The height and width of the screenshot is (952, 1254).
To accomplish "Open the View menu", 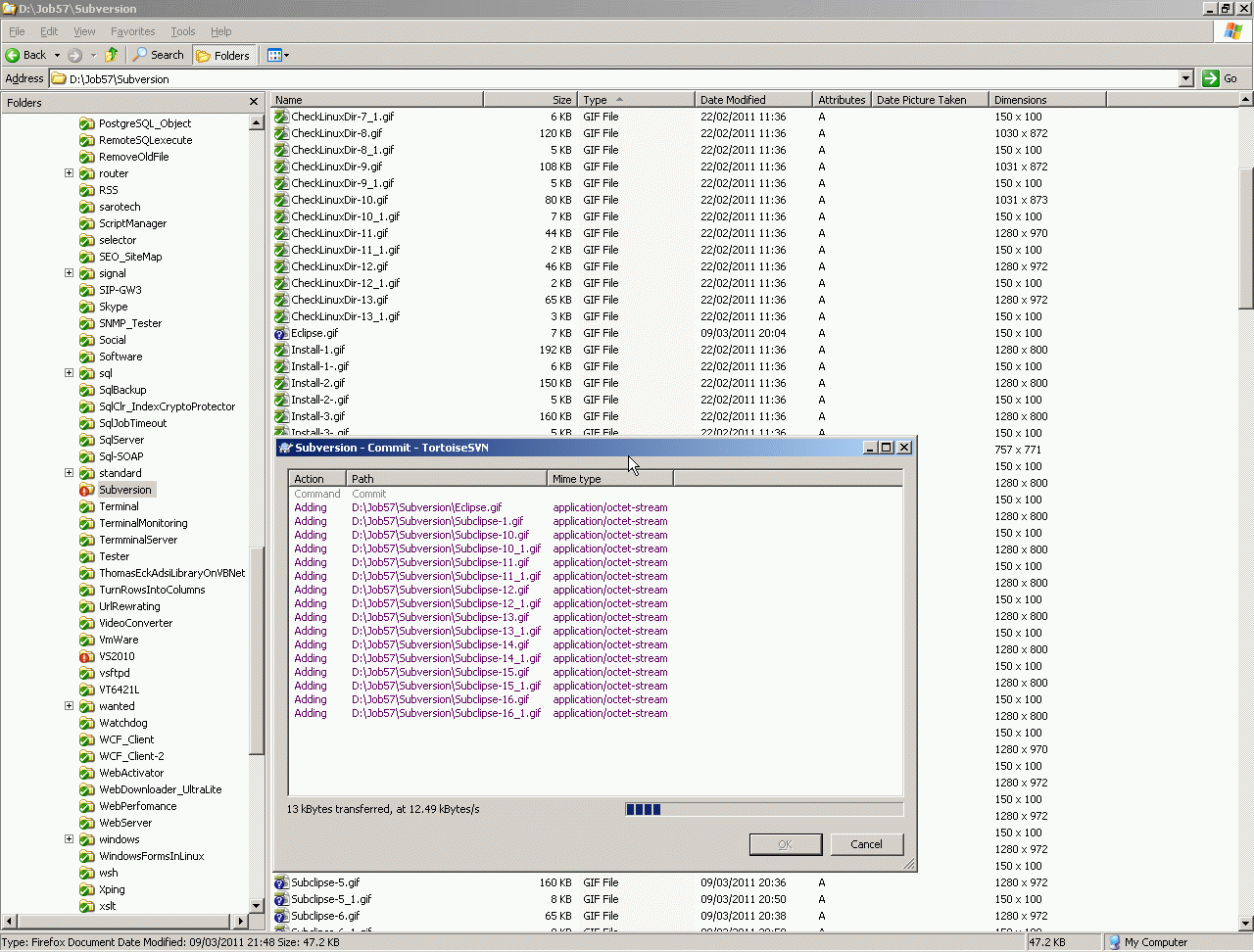I will click(x=84, y=31).
